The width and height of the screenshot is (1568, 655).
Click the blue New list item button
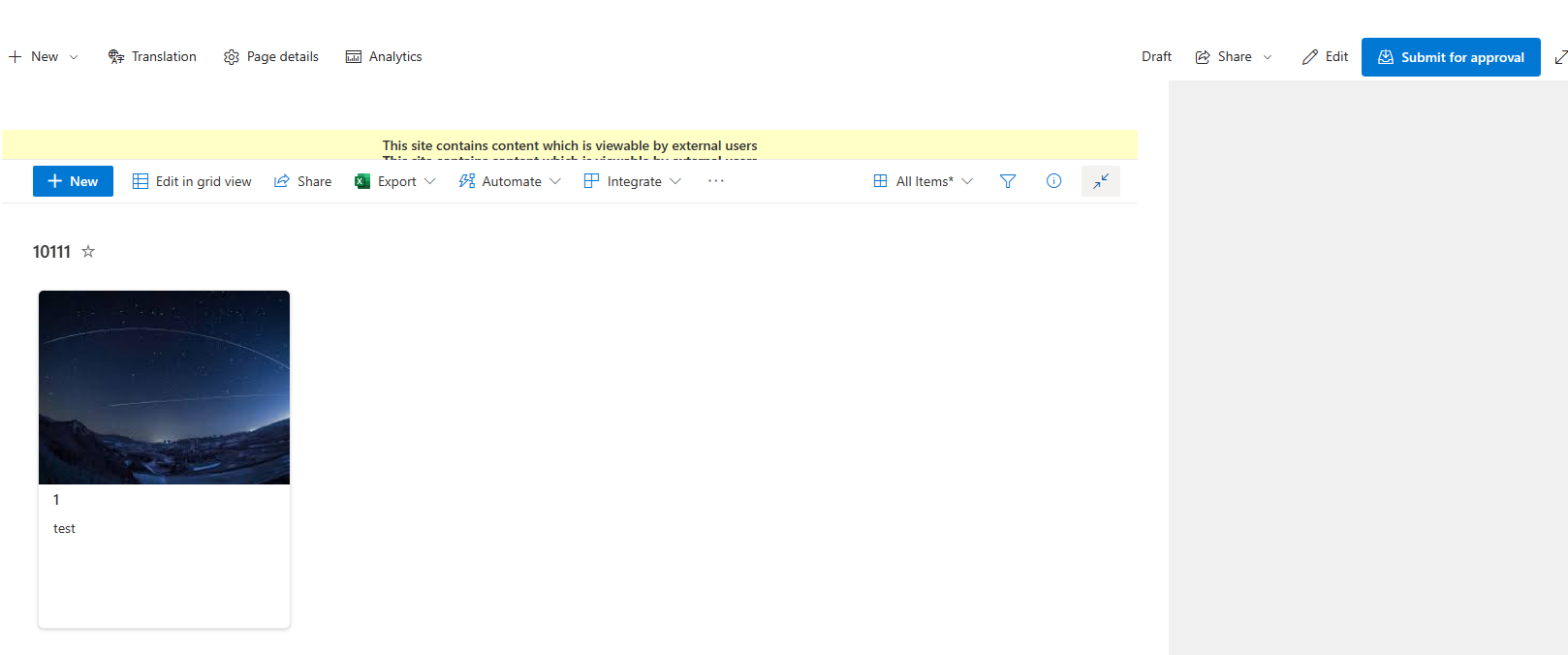pos(73,181)
